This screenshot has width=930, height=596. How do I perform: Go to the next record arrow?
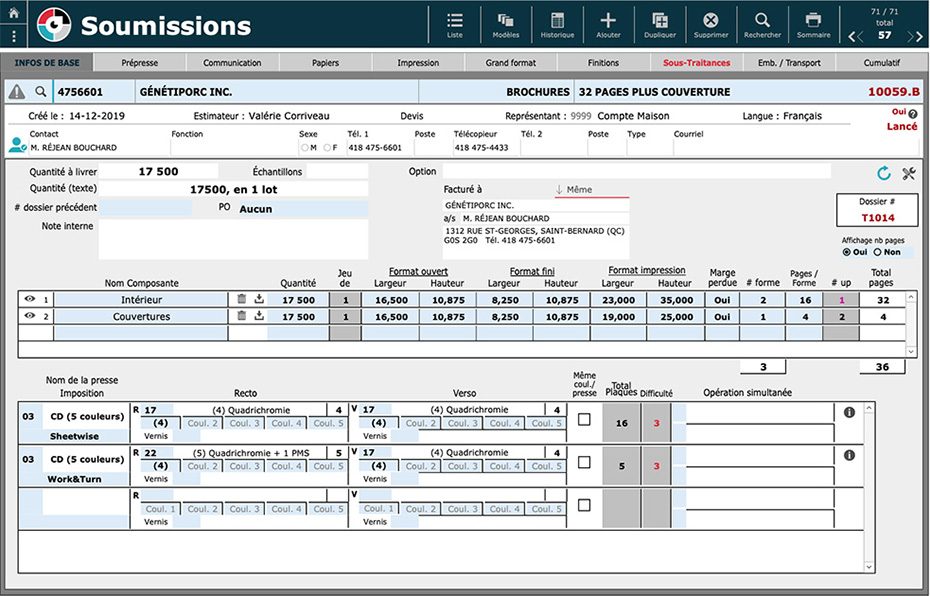click(x=913, y=37)
